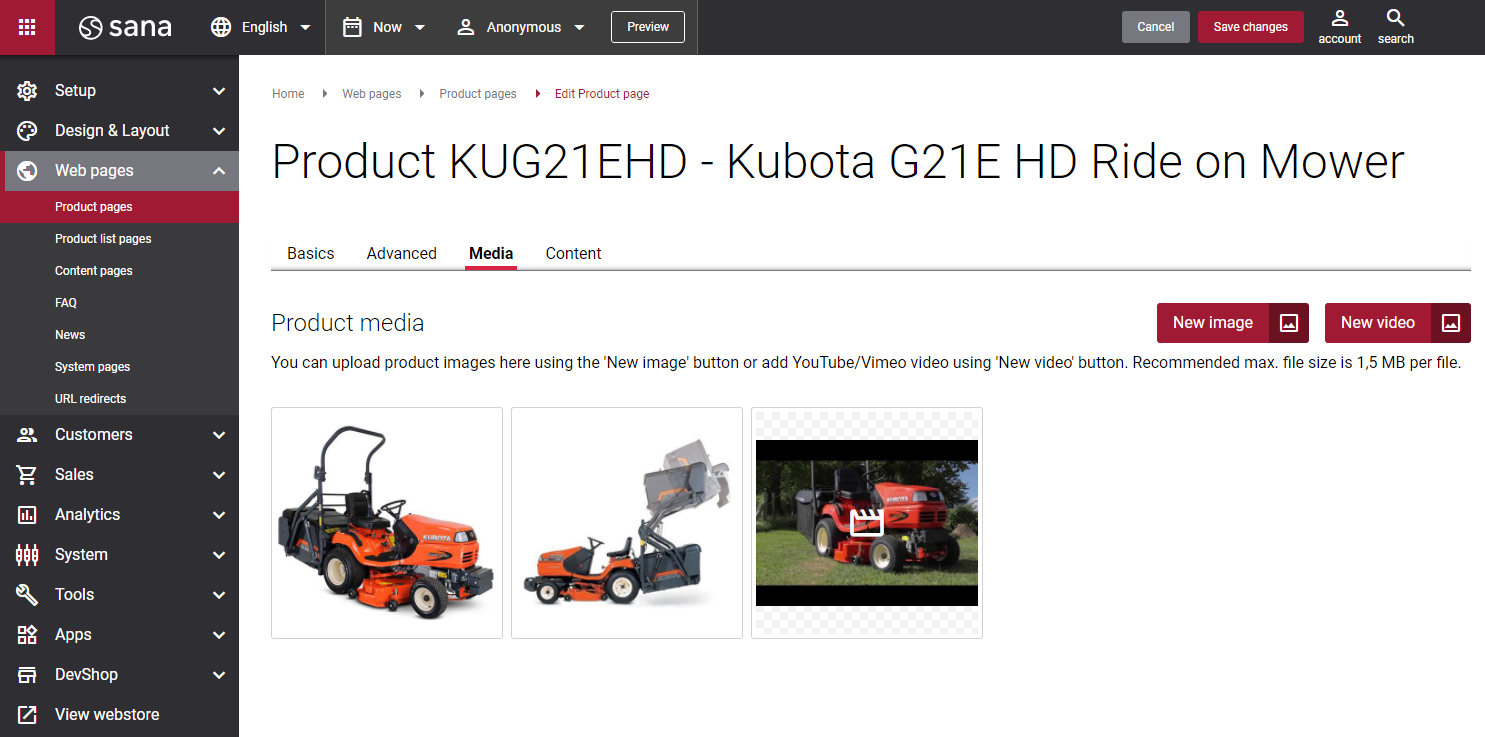This screenshot has height=737, width=1485.
Task: Click the System sliders icon
Action: click(27, 555)
